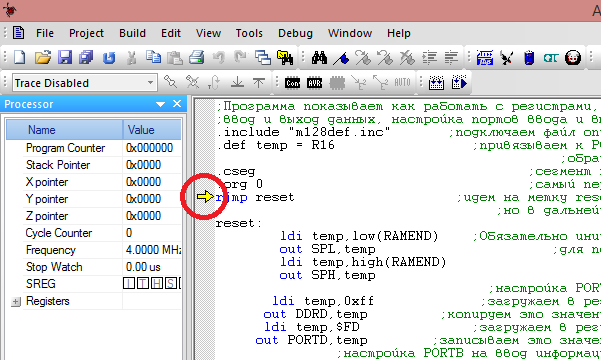Viewport: 601px width, 360px height.
Task: Click the document icon in menu bar
Action: [18, 33]
